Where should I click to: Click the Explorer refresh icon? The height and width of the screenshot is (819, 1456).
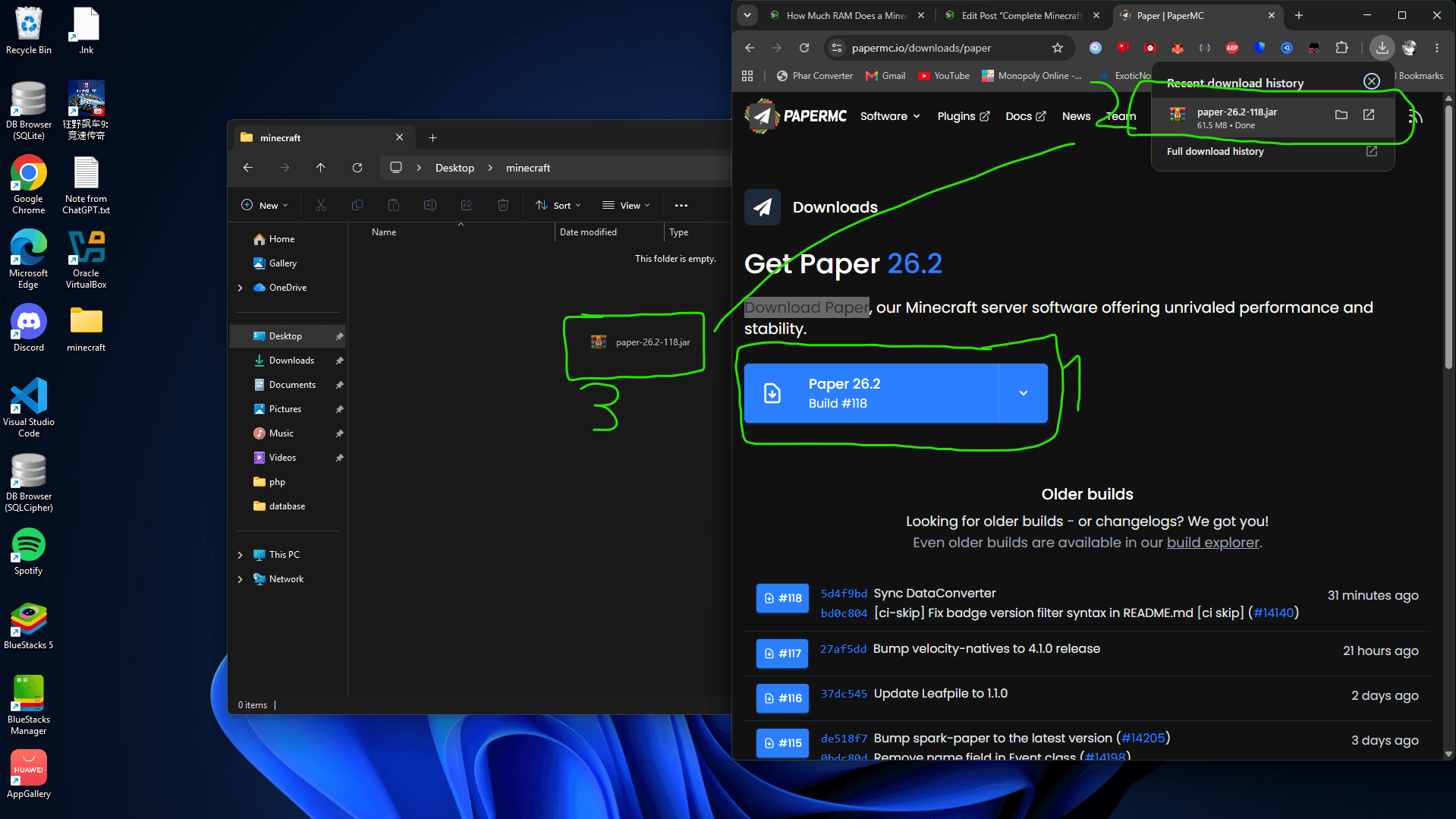pos(357,168)
